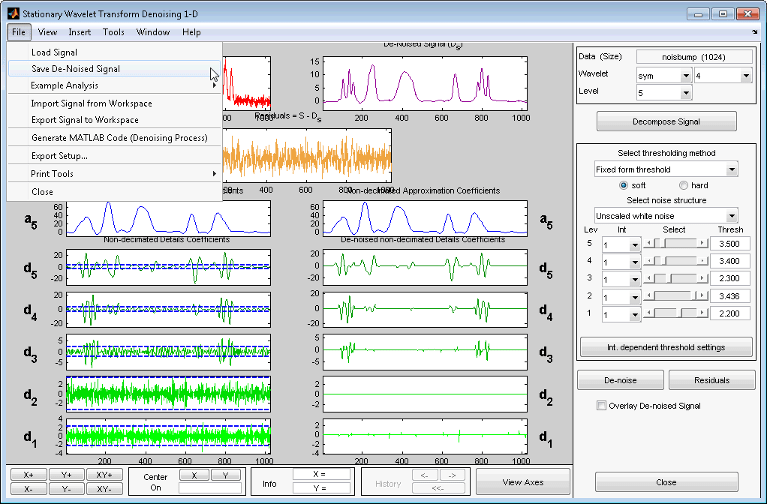Select the hard thresholding radio button
This screenshot has height=504, width=767.
[684, 185]
